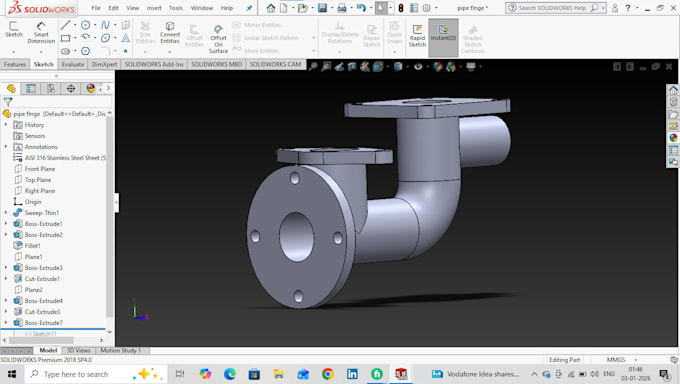
Task: Expand the Boss-Extrude1 feature
Action: click(x=6, y=223)
